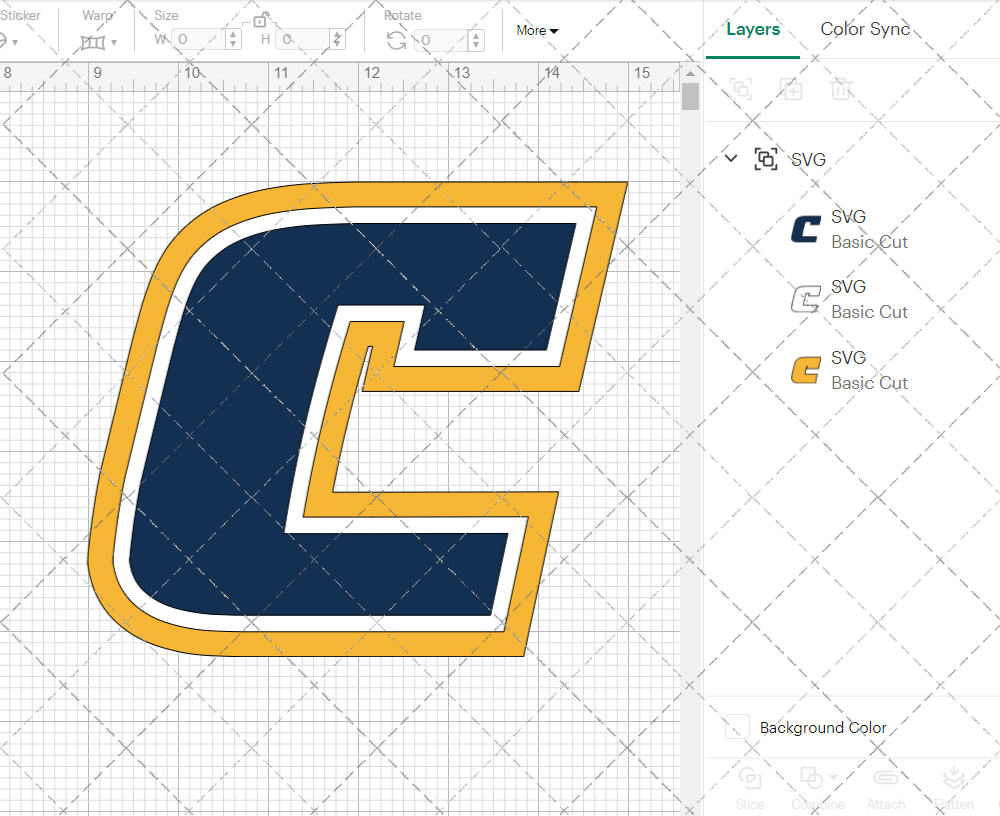Click the duplicate icon above the layers list
Screen dimensions: 1000x816
[791, 89]
